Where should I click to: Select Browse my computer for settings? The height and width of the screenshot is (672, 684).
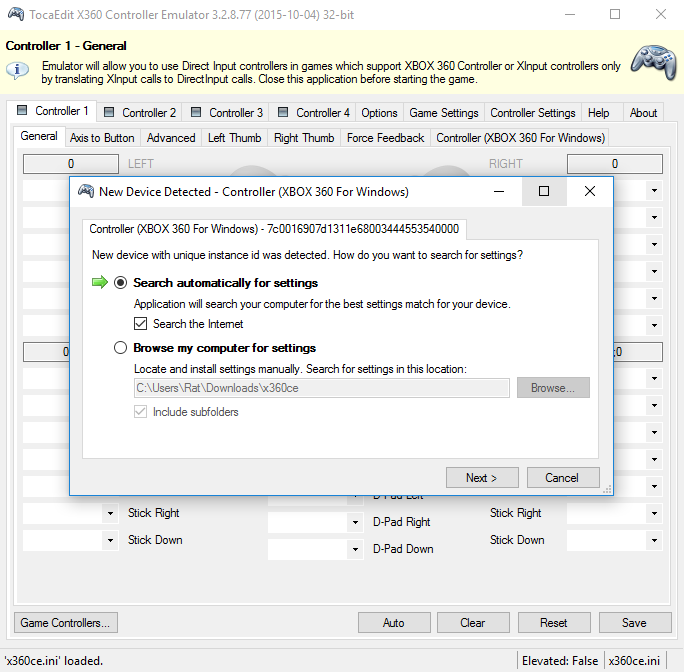(x=121, y=348)
